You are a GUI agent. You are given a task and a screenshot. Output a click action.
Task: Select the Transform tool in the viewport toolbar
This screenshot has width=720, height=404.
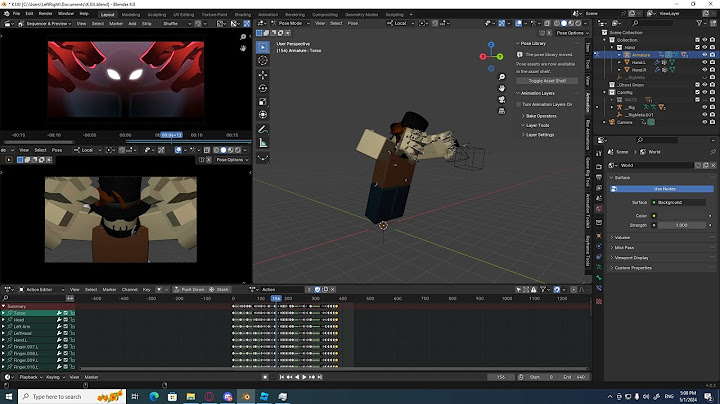(x=263, y=115)
